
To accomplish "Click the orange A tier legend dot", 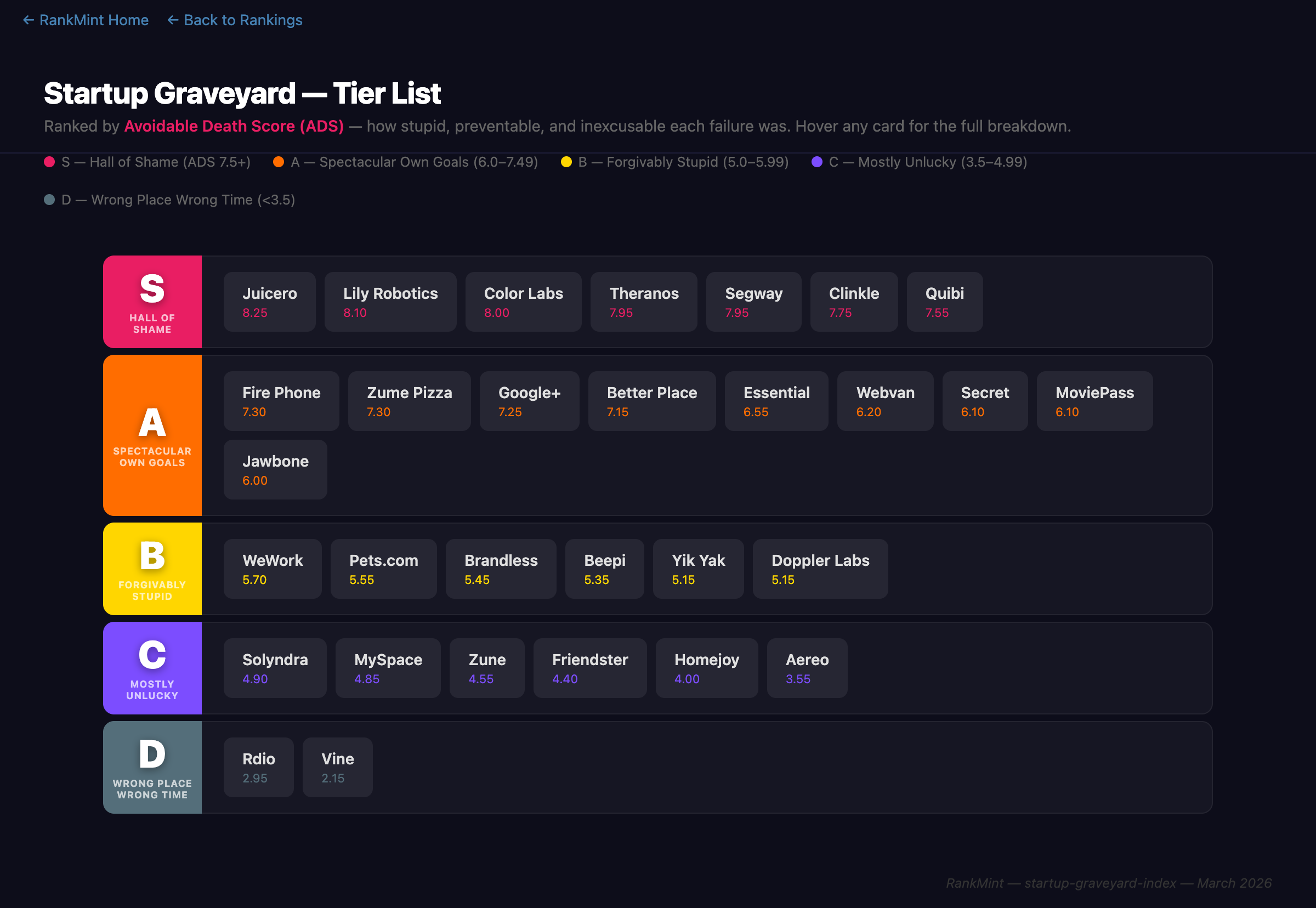I will [x=279, y=162].
